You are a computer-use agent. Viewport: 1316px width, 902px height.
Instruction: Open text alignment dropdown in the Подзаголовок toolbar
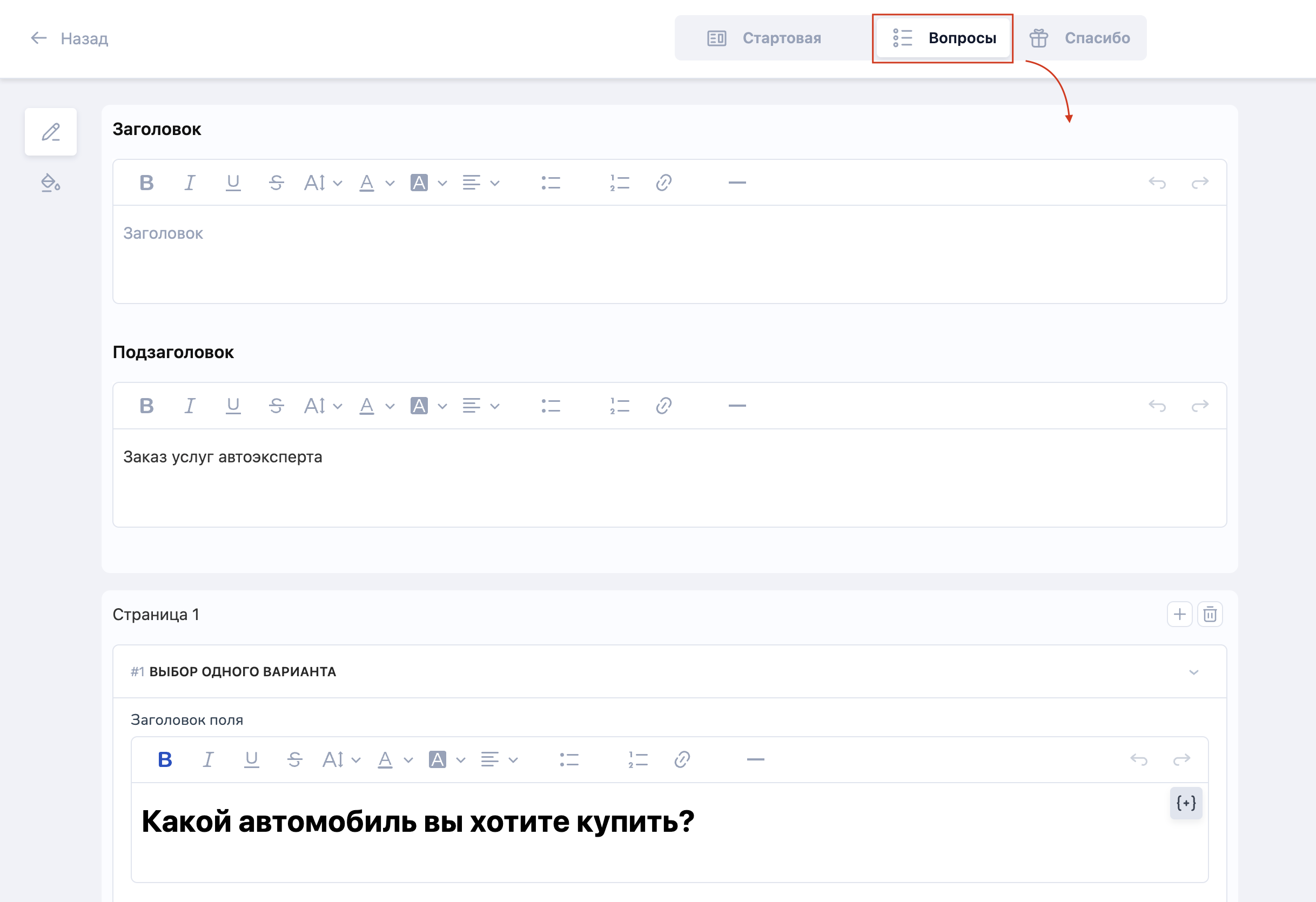pos(481,406)
